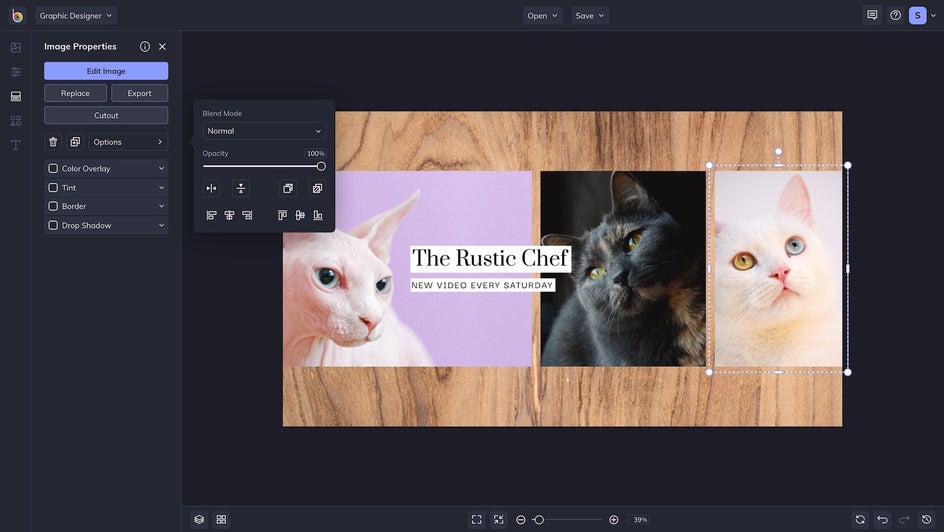Viewport: 944px width, 532px height.
Task: Align the image to top edges
Action: click(x=282, y=215)
